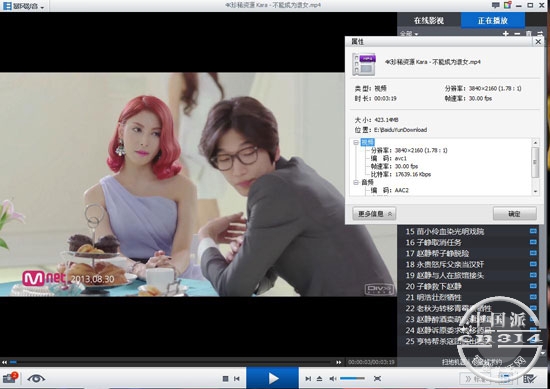This screenshot has height=389, width=550.
Task: Play playlist item 21 明浩壮烈牺牲
Action: 433,297
